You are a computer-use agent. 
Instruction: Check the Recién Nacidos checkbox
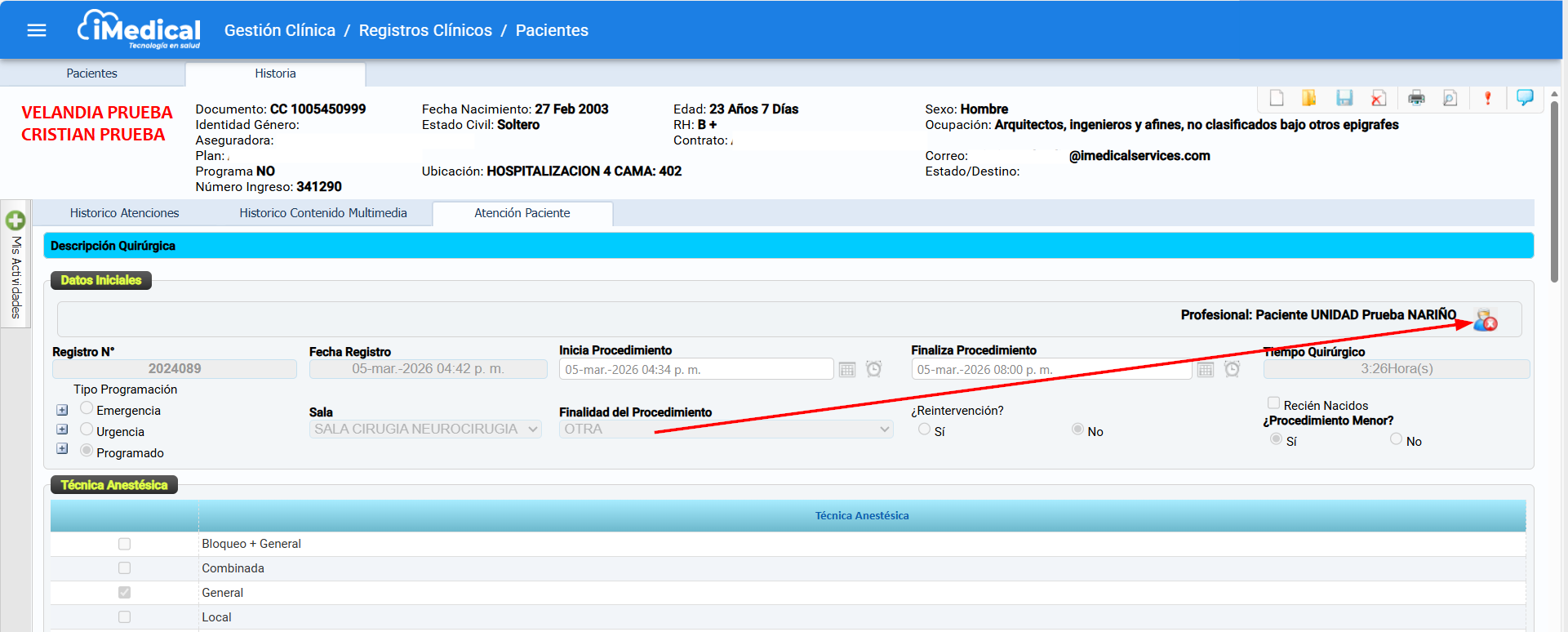[x=1273, y=403]
